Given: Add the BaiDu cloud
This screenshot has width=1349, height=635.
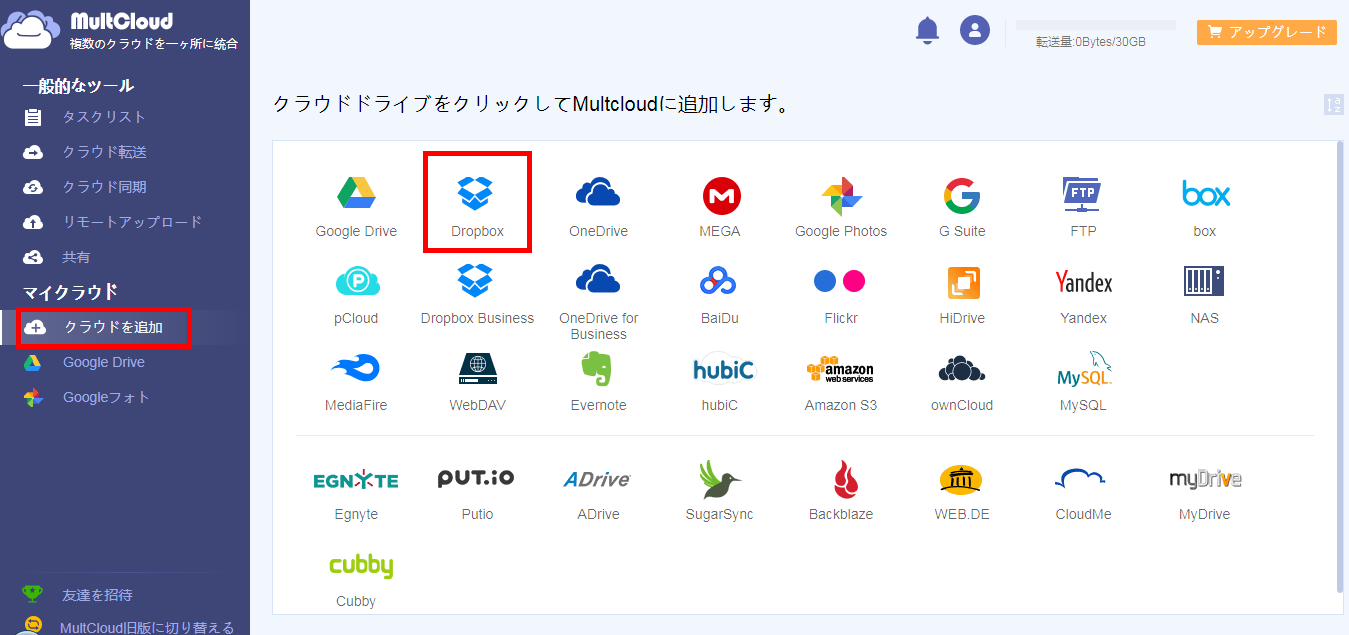Looking at the screenshot, I should point(720,294).
